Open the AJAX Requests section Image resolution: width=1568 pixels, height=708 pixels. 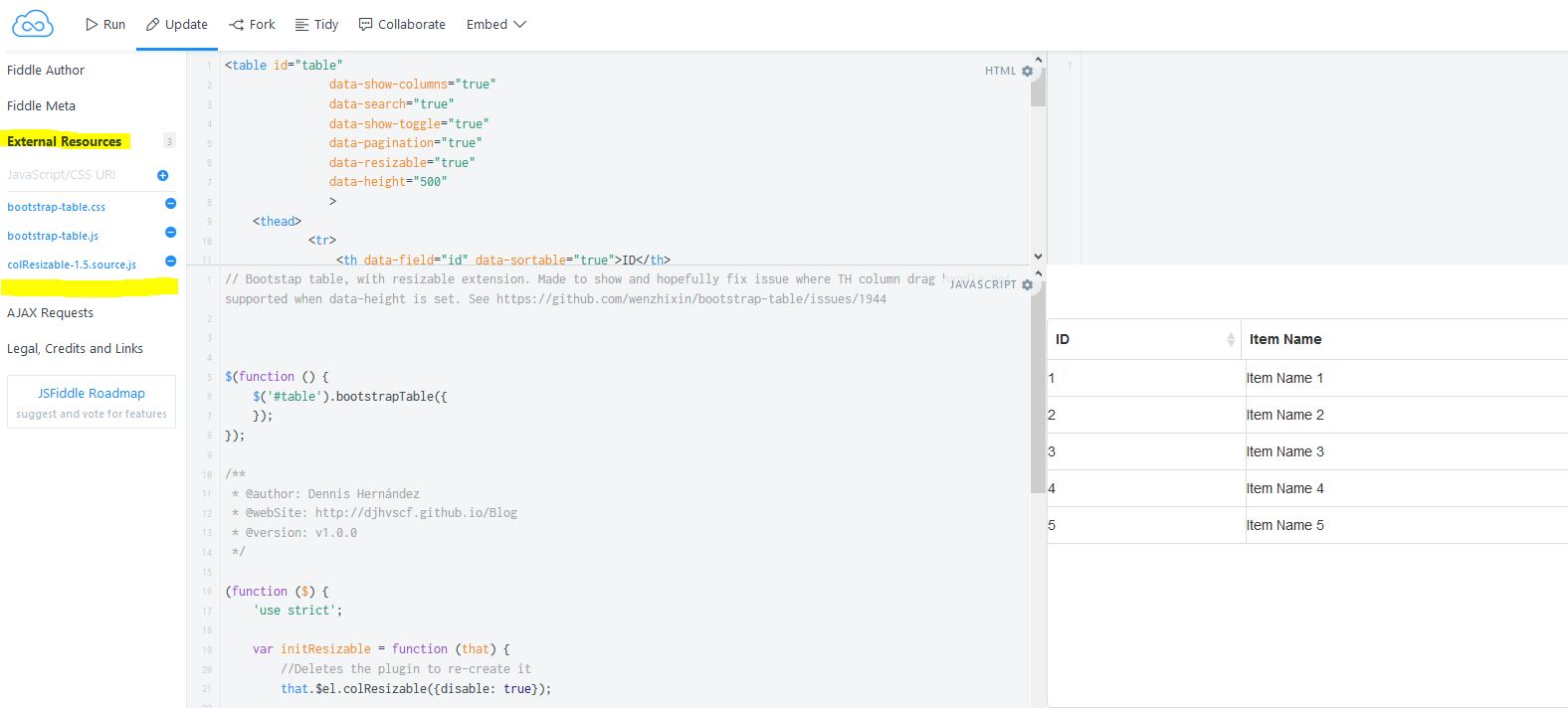click(50, 312)
